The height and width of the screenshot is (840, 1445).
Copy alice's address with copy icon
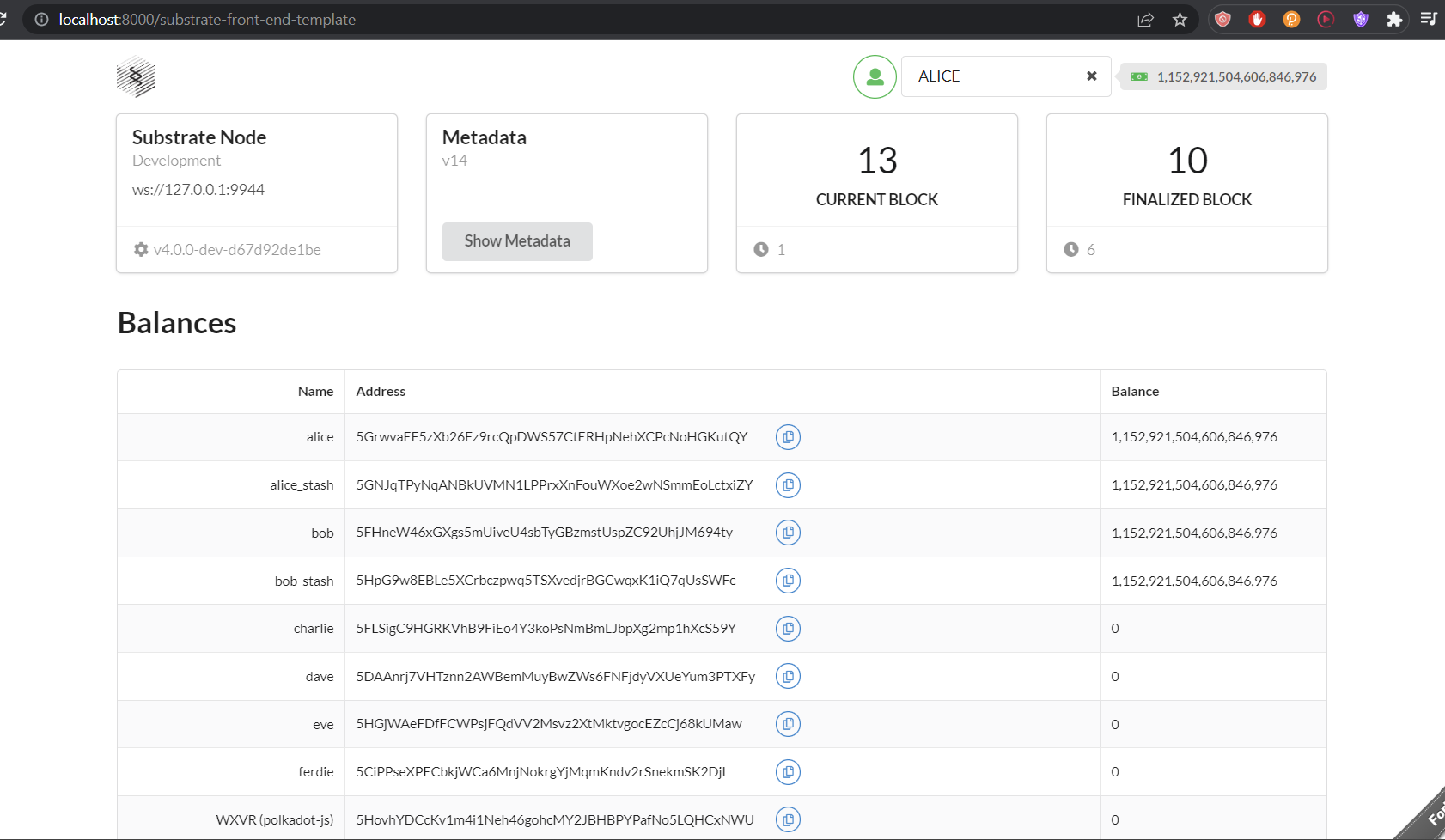click(788, 437)
